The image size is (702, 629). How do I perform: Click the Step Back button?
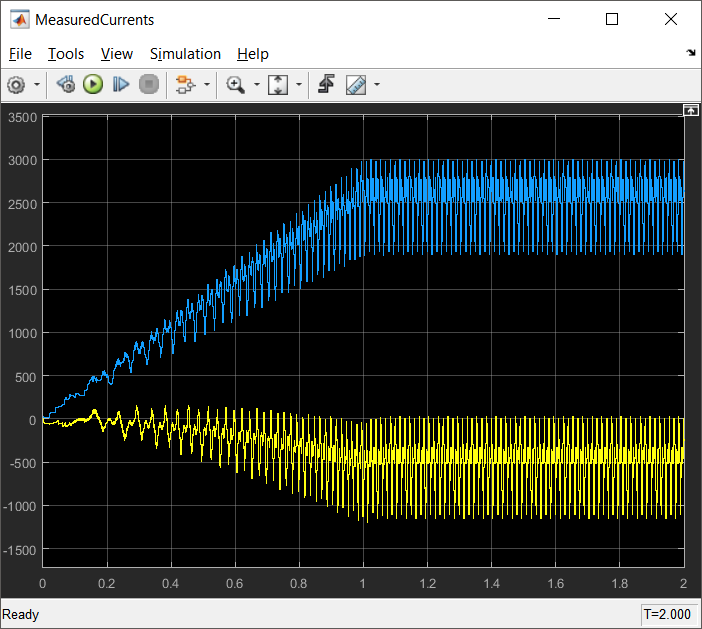click(66, 84)
